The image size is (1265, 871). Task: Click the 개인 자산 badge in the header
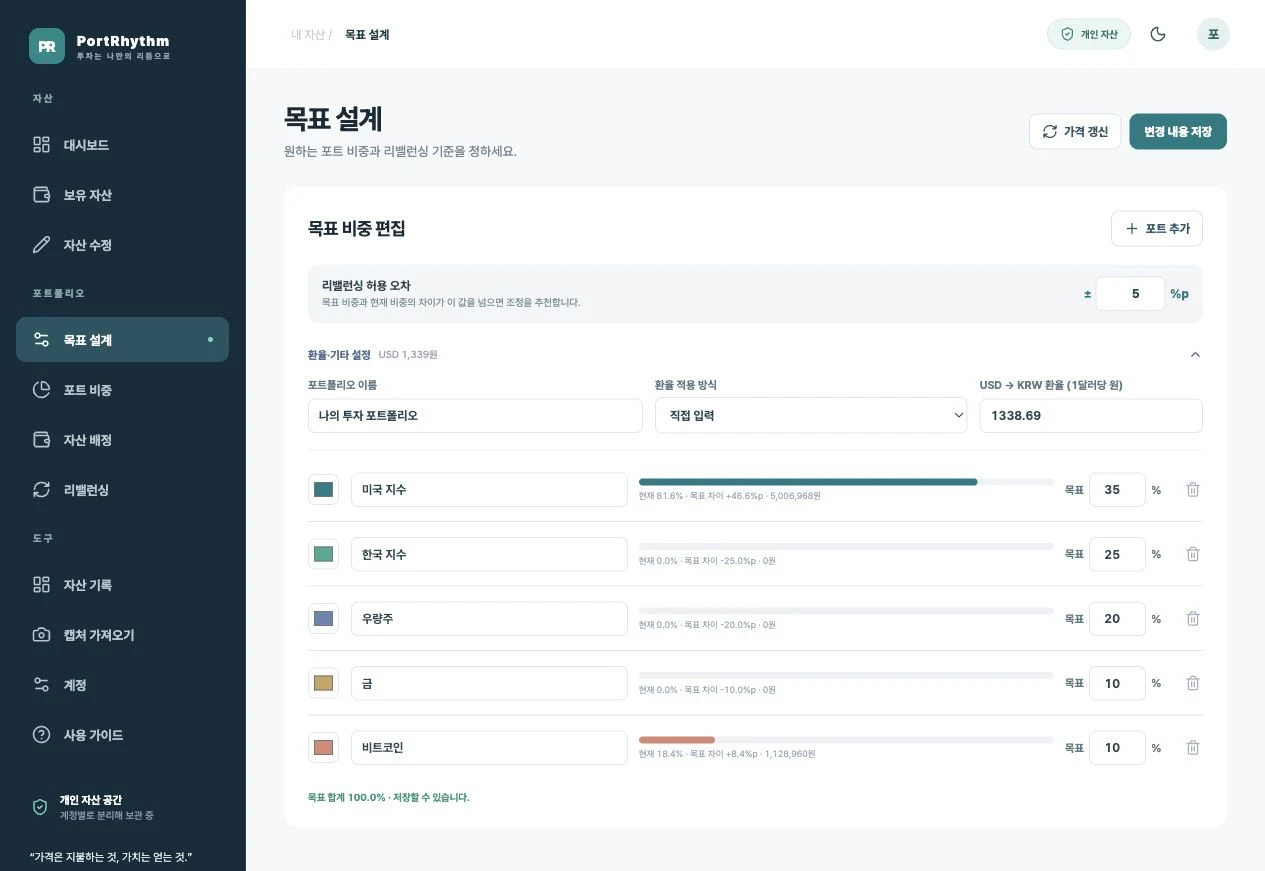[1089, 34]
